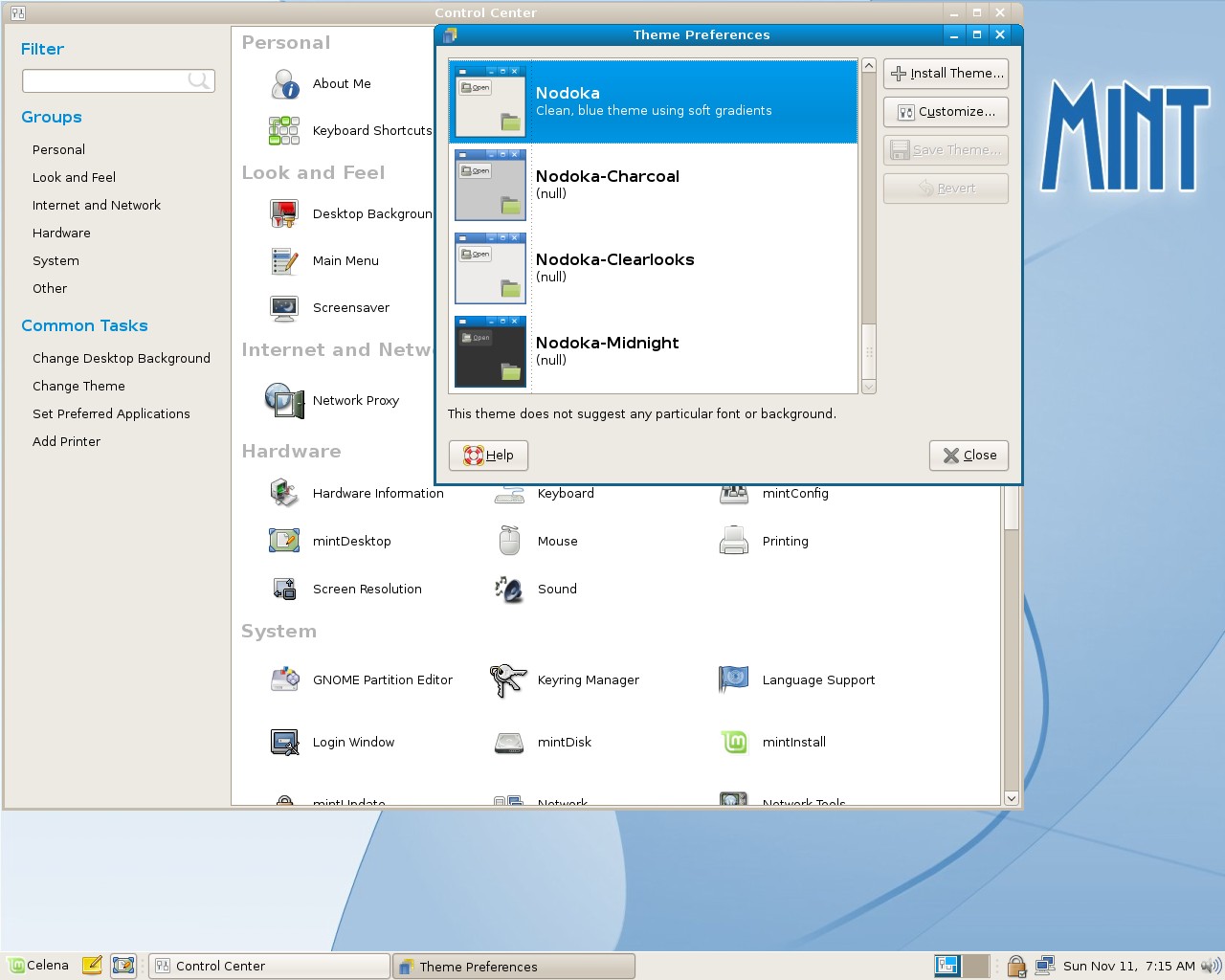Screen dimensions: 1225x980
Task: Open Keyring Manager icon
Action: coord(508,680)
